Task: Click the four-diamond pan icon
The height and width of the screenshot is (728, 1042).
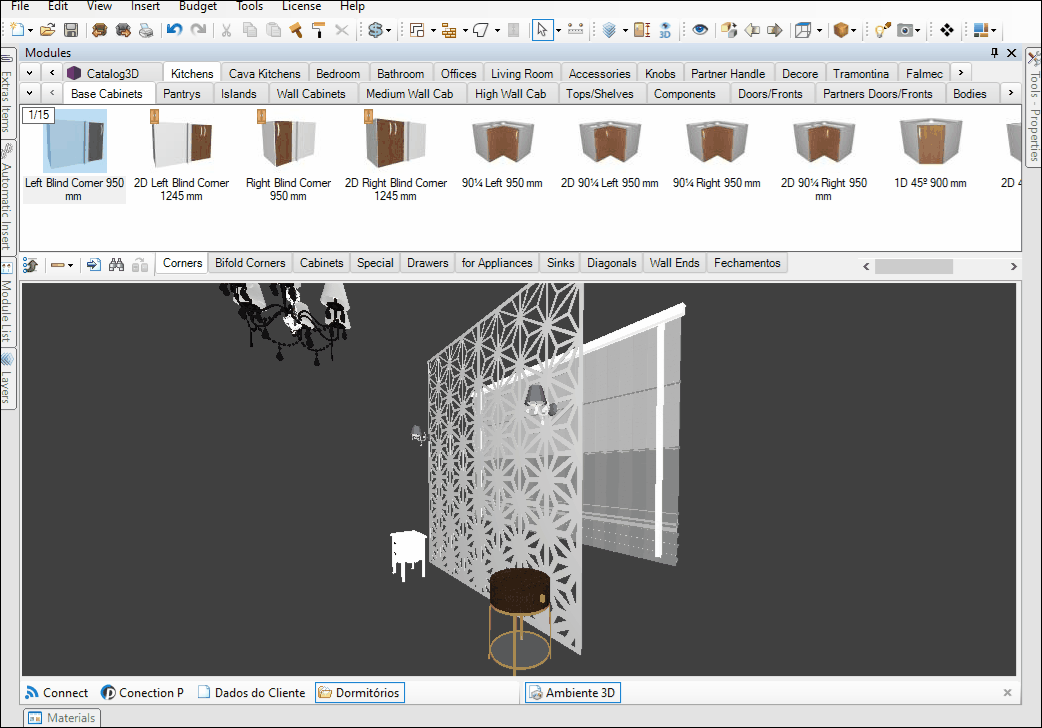Action: click(x=947, y=30)
